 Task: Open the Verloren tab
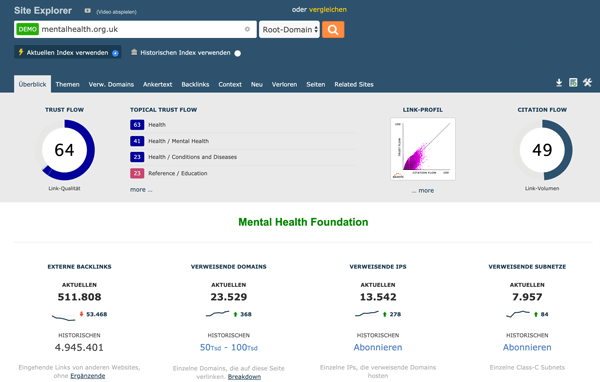tap(284, 84)
